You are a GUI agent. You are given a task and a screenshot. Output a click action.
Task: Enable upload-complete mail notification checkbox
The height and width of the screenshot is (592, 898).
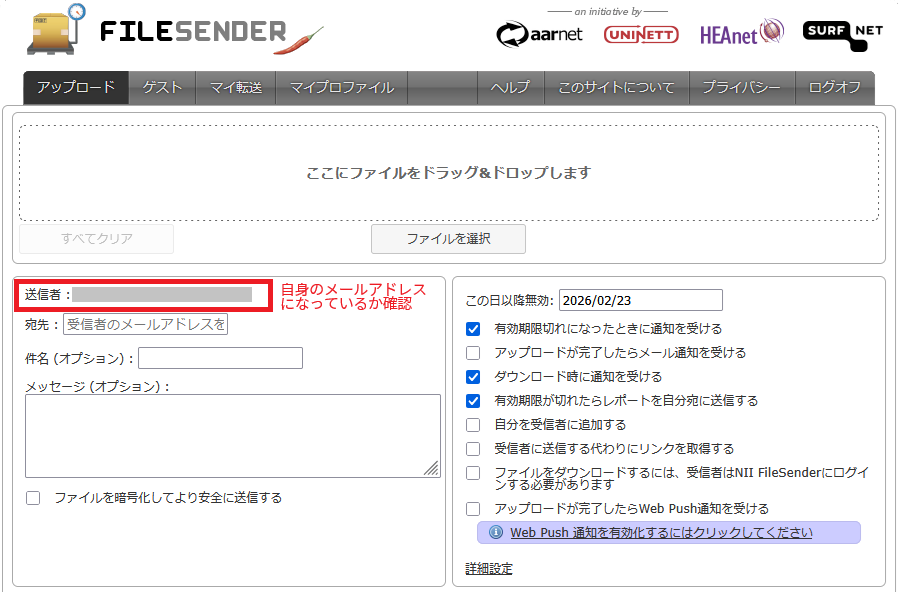473,352
